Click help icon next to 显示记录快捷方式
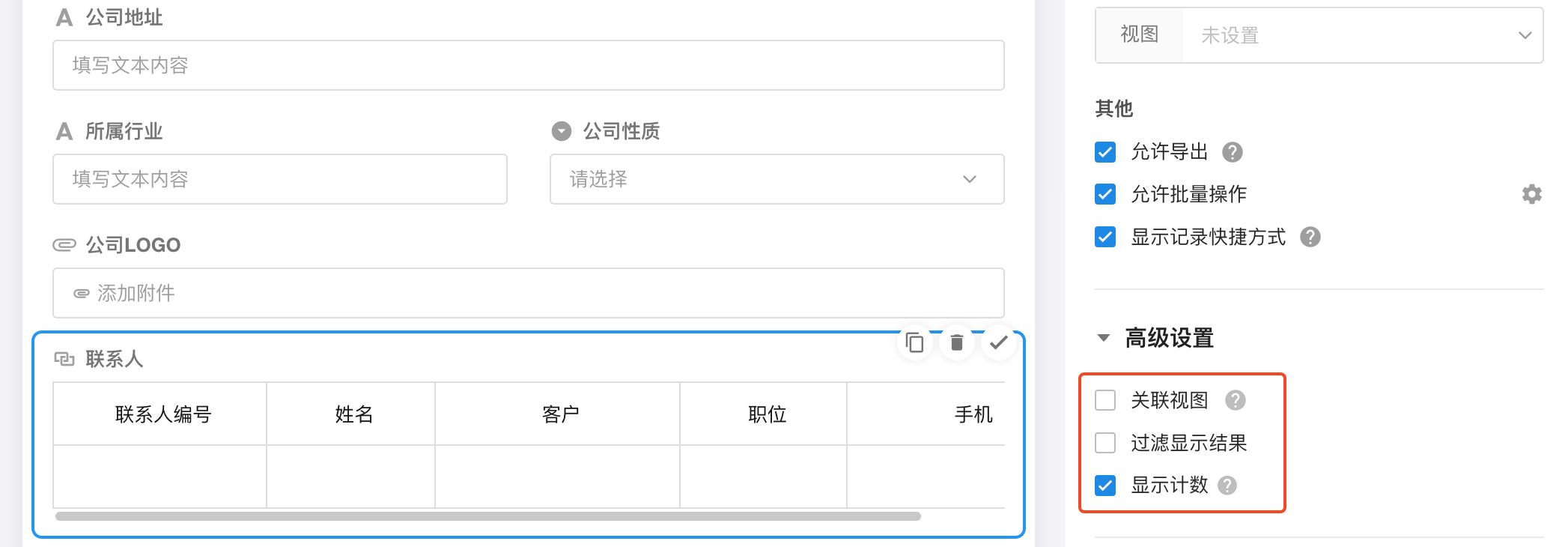The width and height of the screenshot is (1568, 547). click(x=1310, y=237)
